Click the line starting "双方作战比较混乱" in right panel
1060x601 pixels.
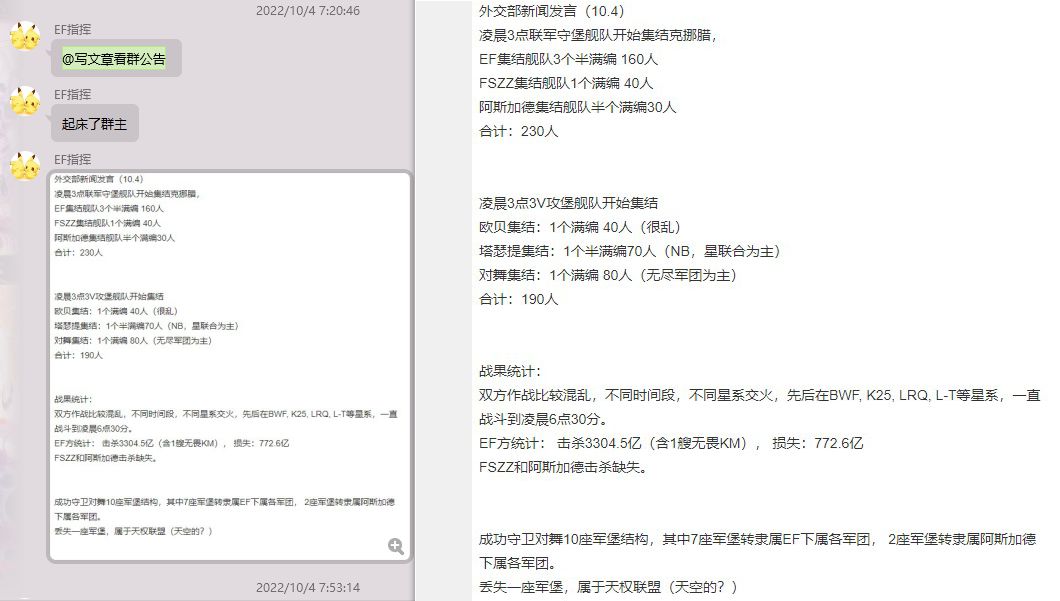(759, 395)
